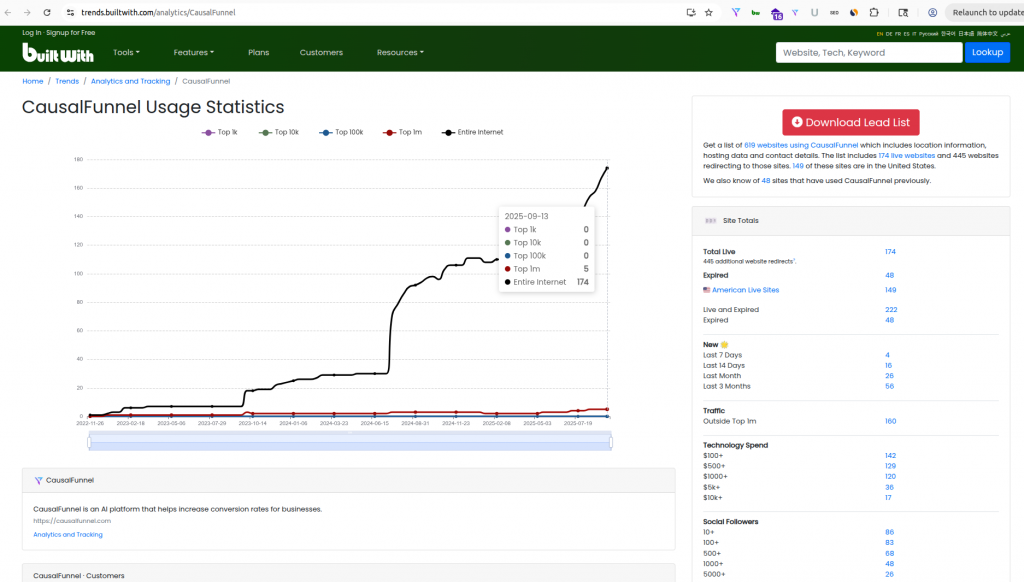This screenshot has height=582, width=1024.
Task: Reload the page with the browser refresh icon
Action: click(47, 12)
